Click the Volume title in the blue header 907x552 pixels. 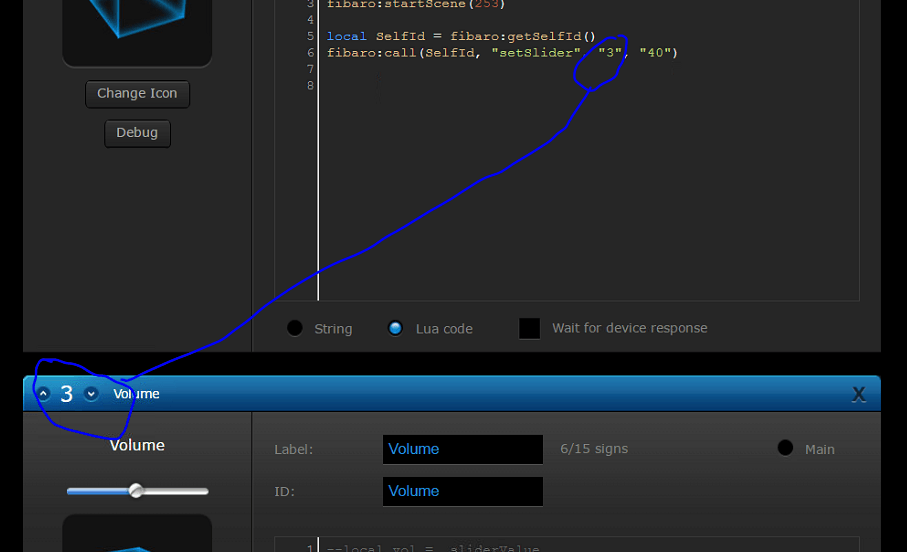click(136, 394)
